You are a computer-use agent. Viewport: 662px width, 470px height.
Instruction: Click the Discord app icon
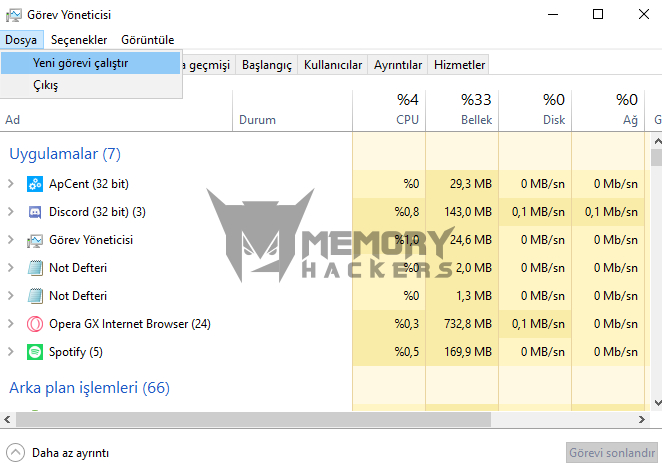(x=35, y=212)
